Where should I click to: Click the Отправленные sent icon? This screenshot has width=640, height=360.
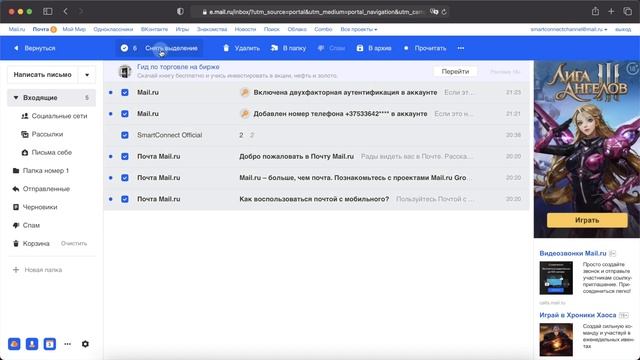click(x=16, y=189)
